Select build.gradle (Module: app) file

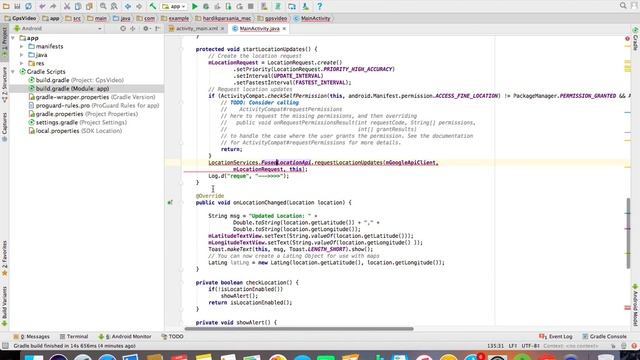click(69, 89)
